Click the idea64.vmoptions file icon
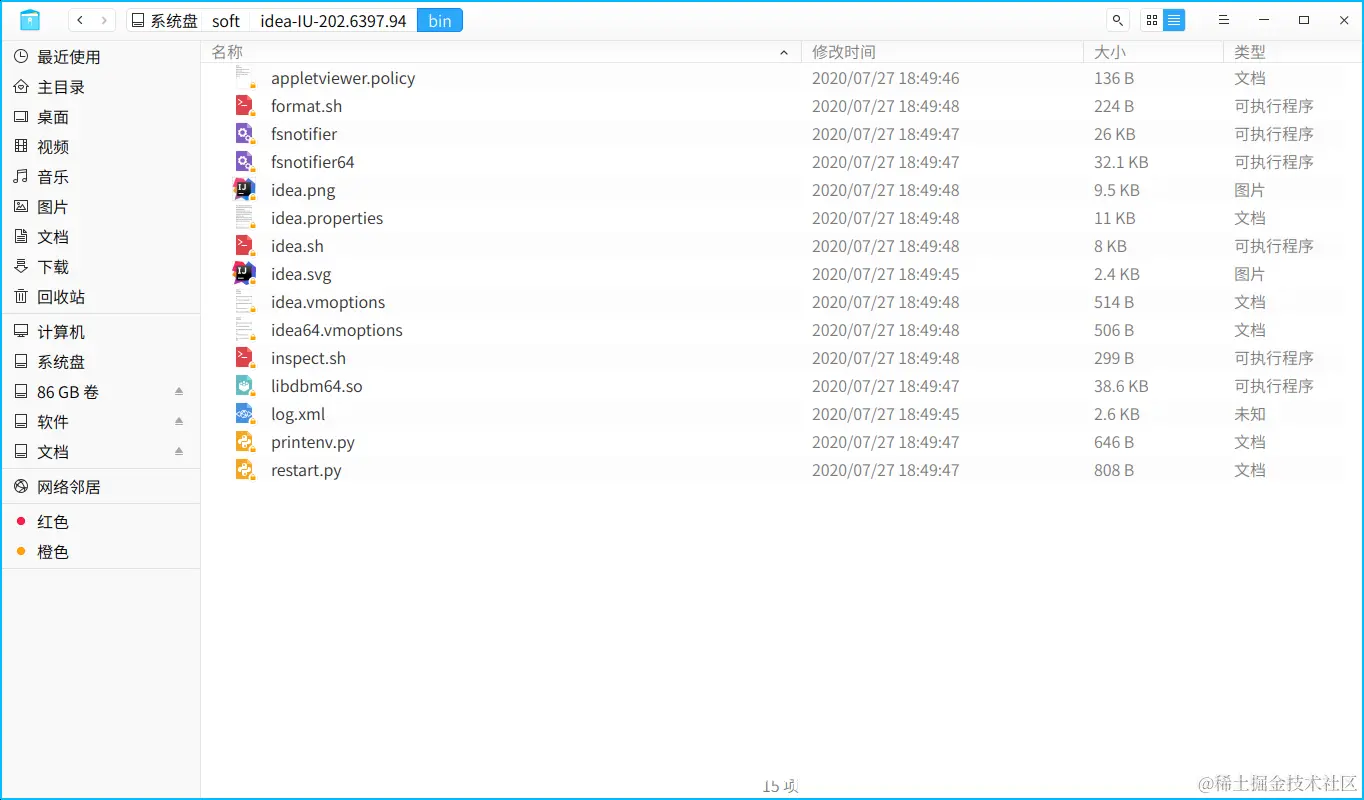Viewport: 1364px width, 800px height. (x=245, y=330)
